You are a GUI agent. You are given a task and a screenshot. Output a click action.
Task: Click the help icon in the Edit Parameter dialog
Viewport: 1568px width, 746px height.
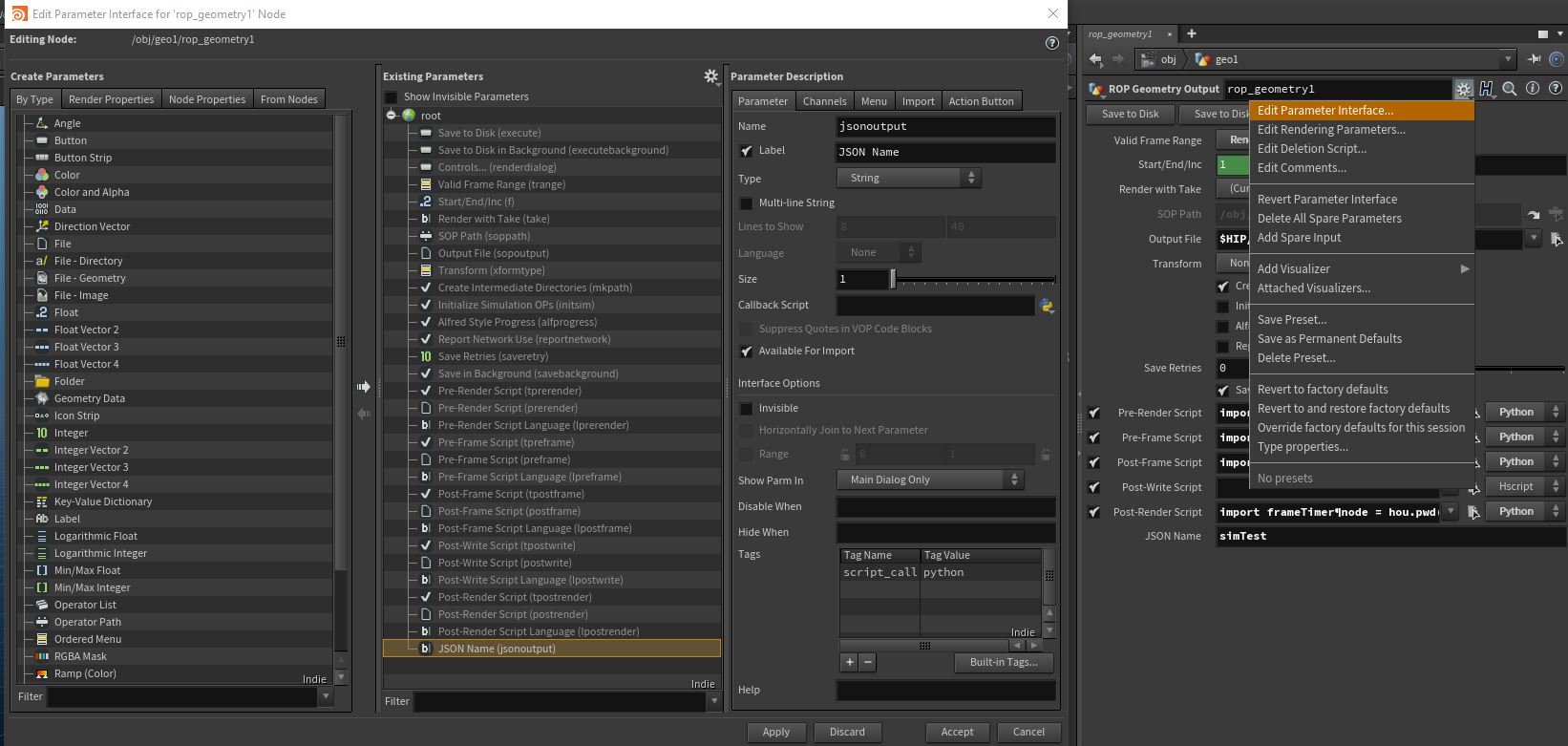(1051, 43)
